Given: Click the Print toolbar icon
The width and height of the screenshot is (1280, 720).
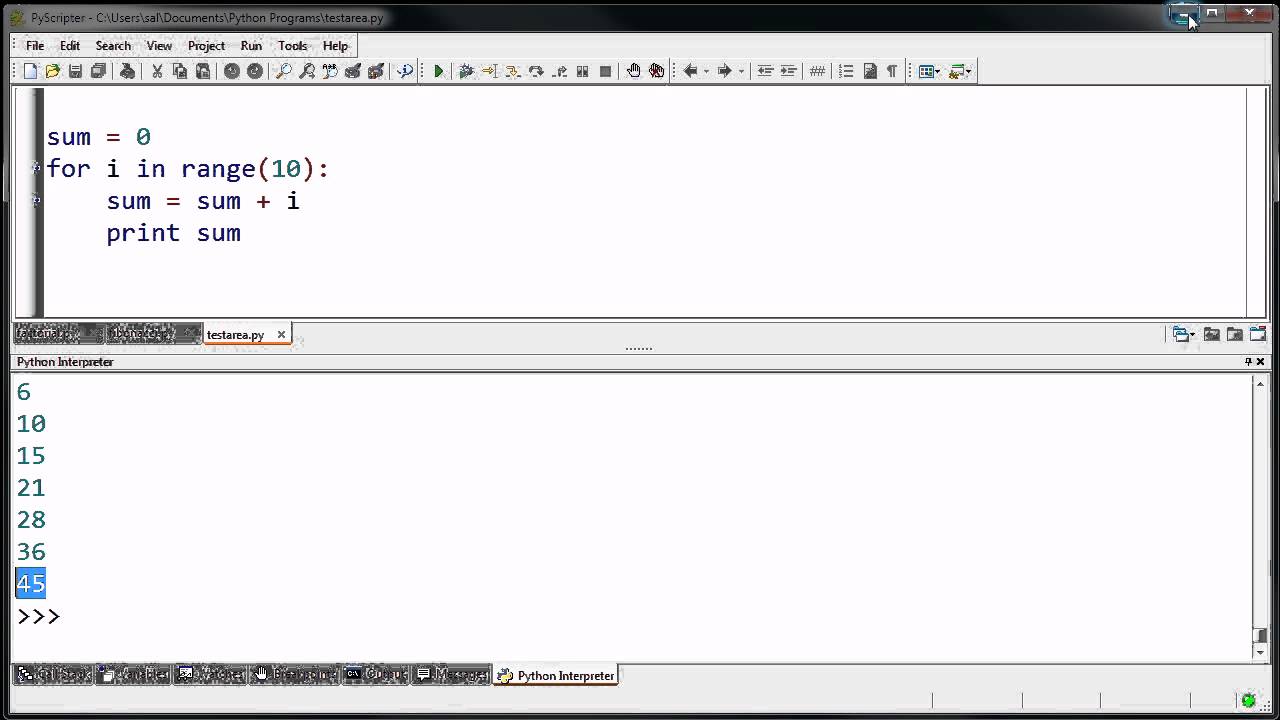Looking at the screenshot, I should [x=125, y=71].
